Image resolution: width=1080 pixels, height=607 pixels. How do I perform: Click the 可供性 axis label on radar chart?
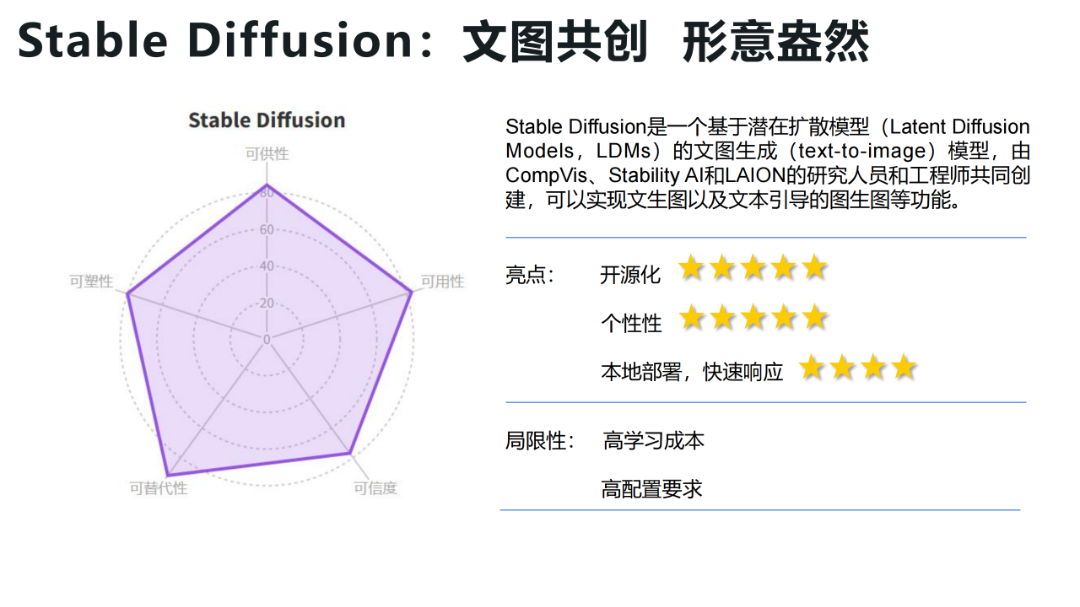pyautogui.click(x=267, y=154)
